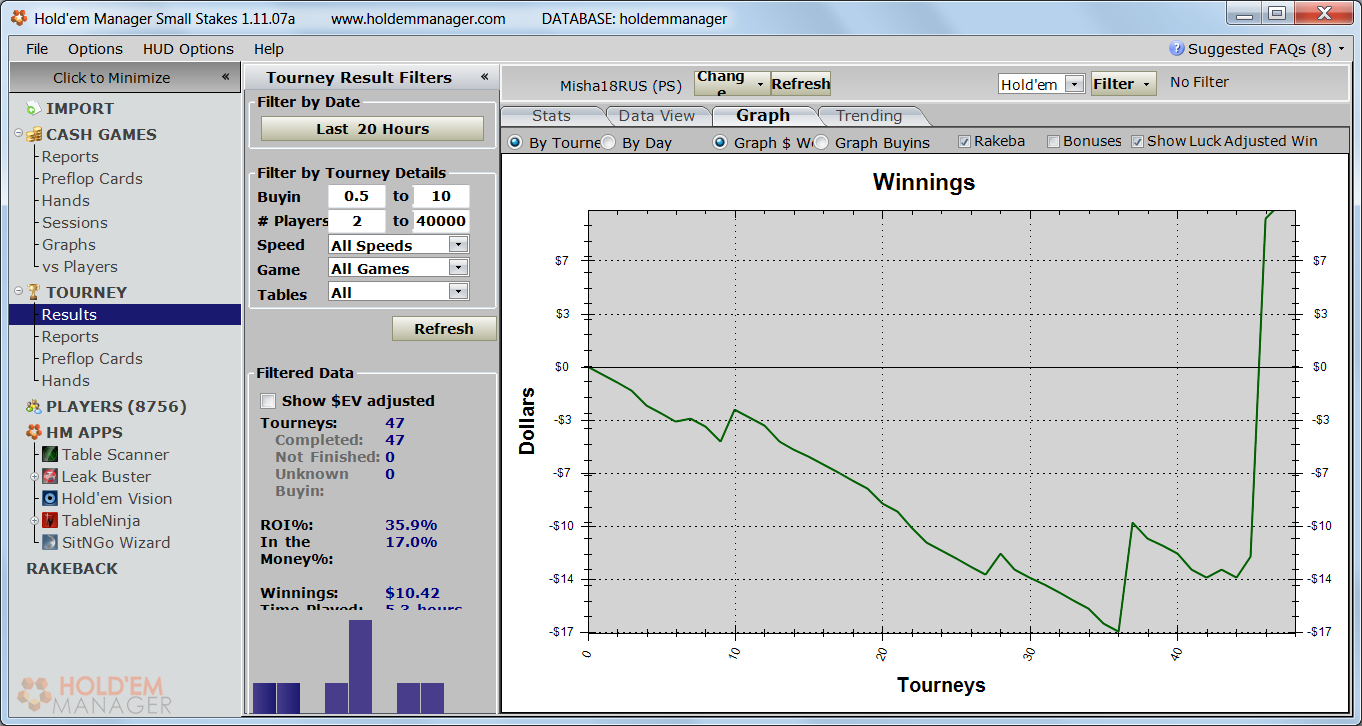Launch Hold'em Vision icon
Image resolution: width=1362 pixels, height=726 pixels.
pyautogui.click(x=50, y=499)
